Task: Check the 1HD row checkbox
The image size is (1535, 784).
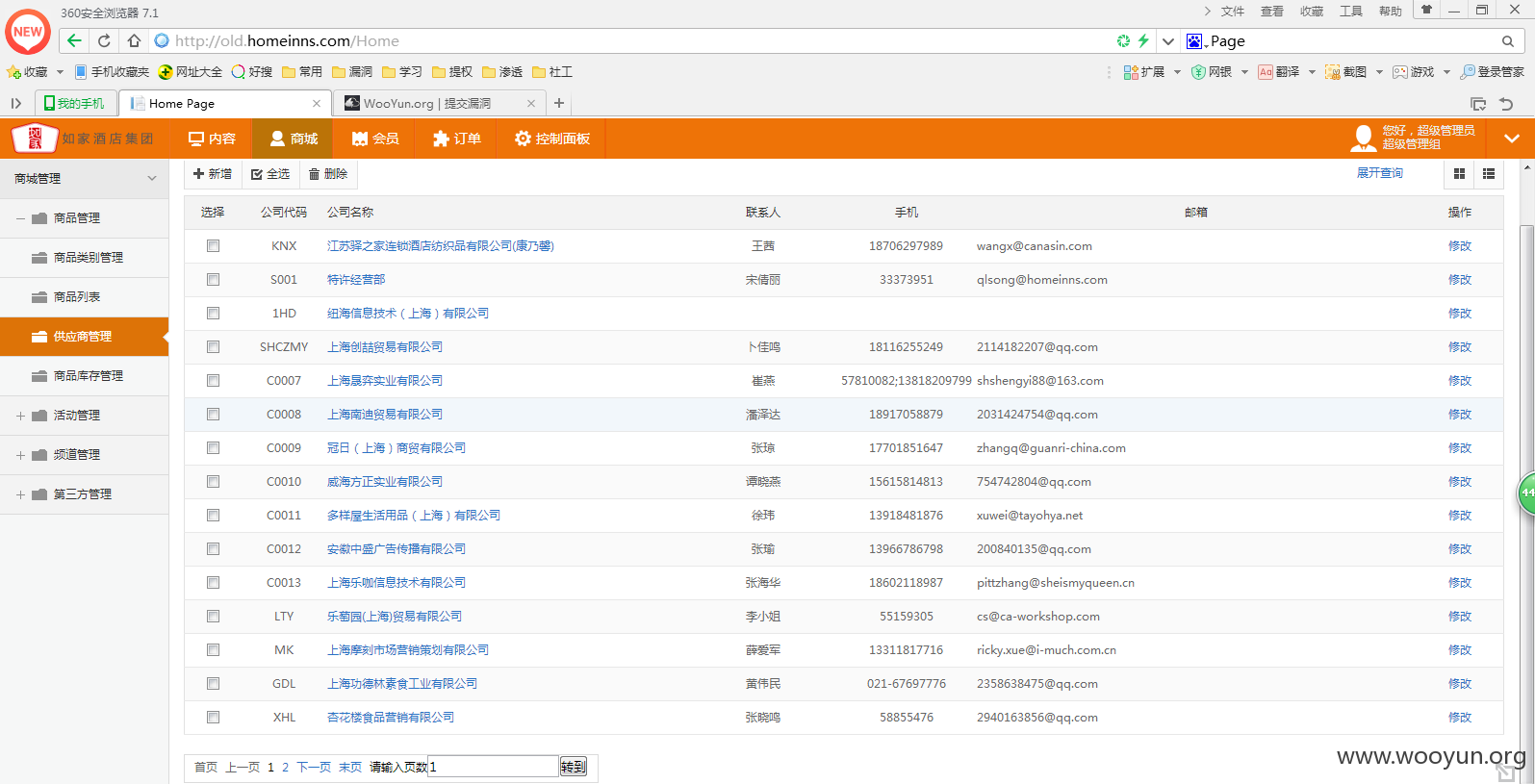Action: (213, 314)
